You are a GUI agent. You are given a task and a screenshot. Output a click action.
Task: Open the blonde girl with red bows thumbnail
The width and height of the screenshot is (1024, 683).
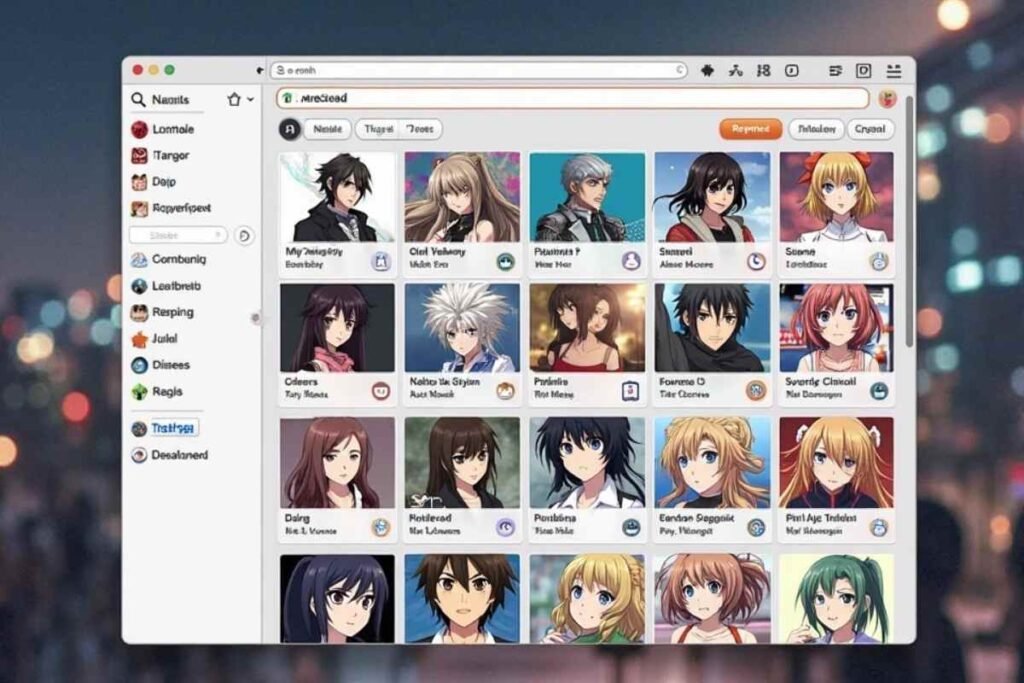tap(836, 197)
